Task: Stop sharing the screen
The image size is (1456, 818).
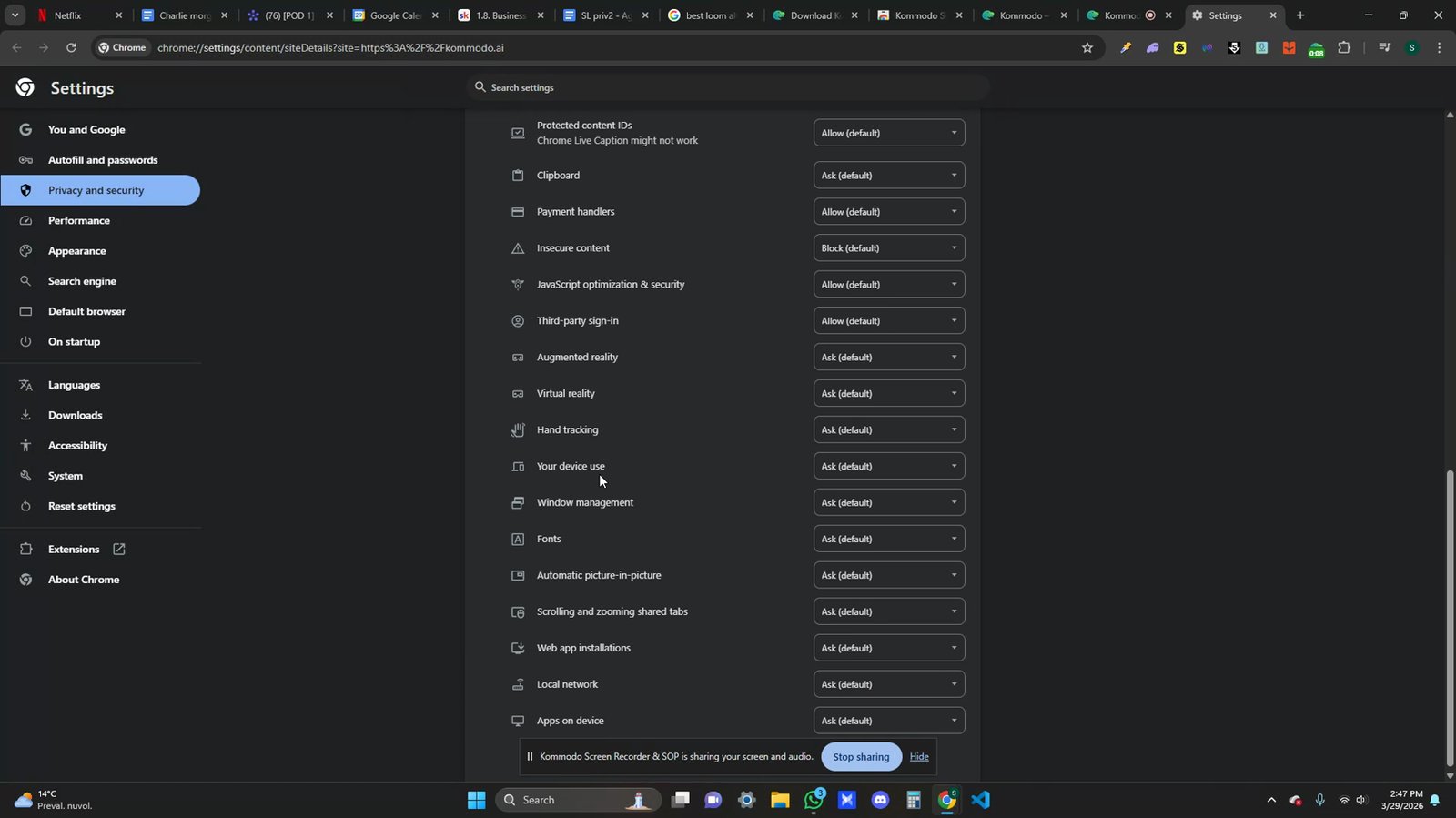Action: click(x=861, y=757)
